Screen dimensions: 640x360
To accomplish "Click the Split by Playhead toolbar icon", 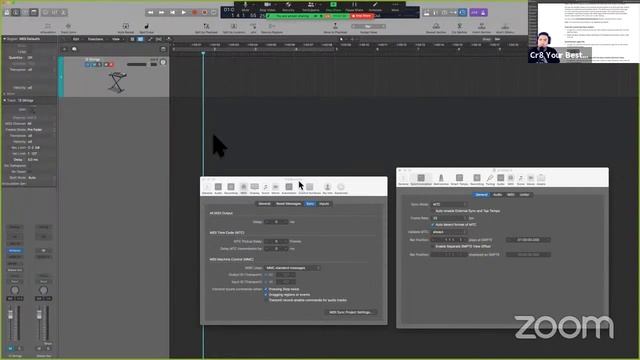I will point(206,28).
